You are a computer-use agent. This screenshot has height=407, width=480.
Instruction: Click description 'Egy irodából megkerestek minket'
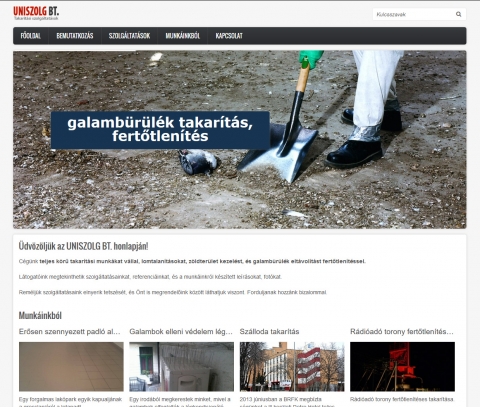coord(180,402)
